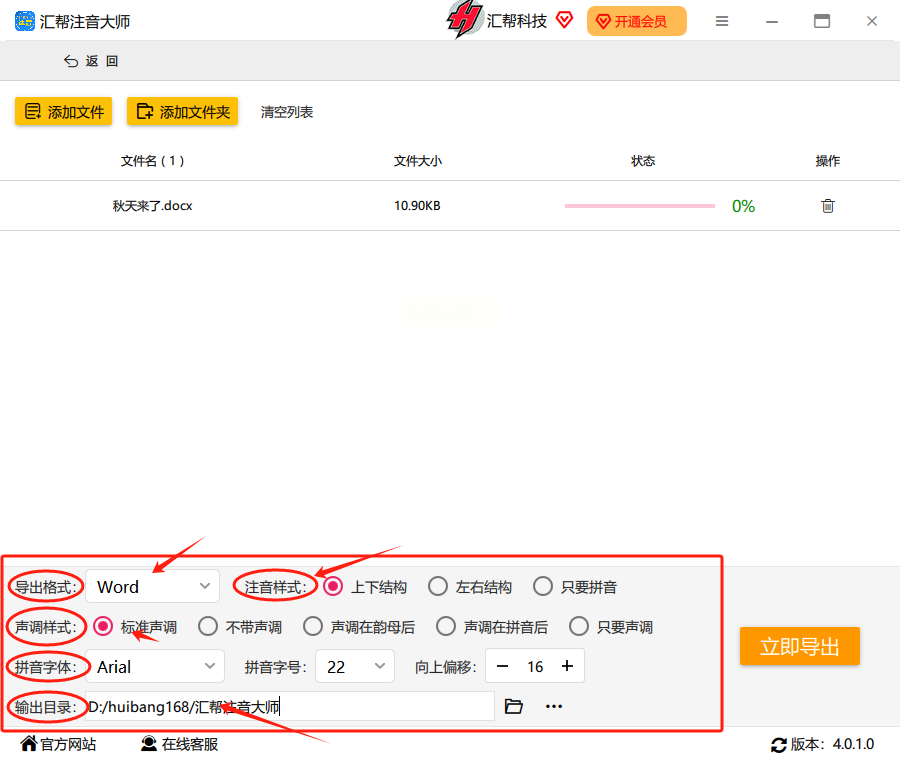Click the 版本: 4.0.1.0 text
Screen dimensions: 900x760
pos(832,745)
